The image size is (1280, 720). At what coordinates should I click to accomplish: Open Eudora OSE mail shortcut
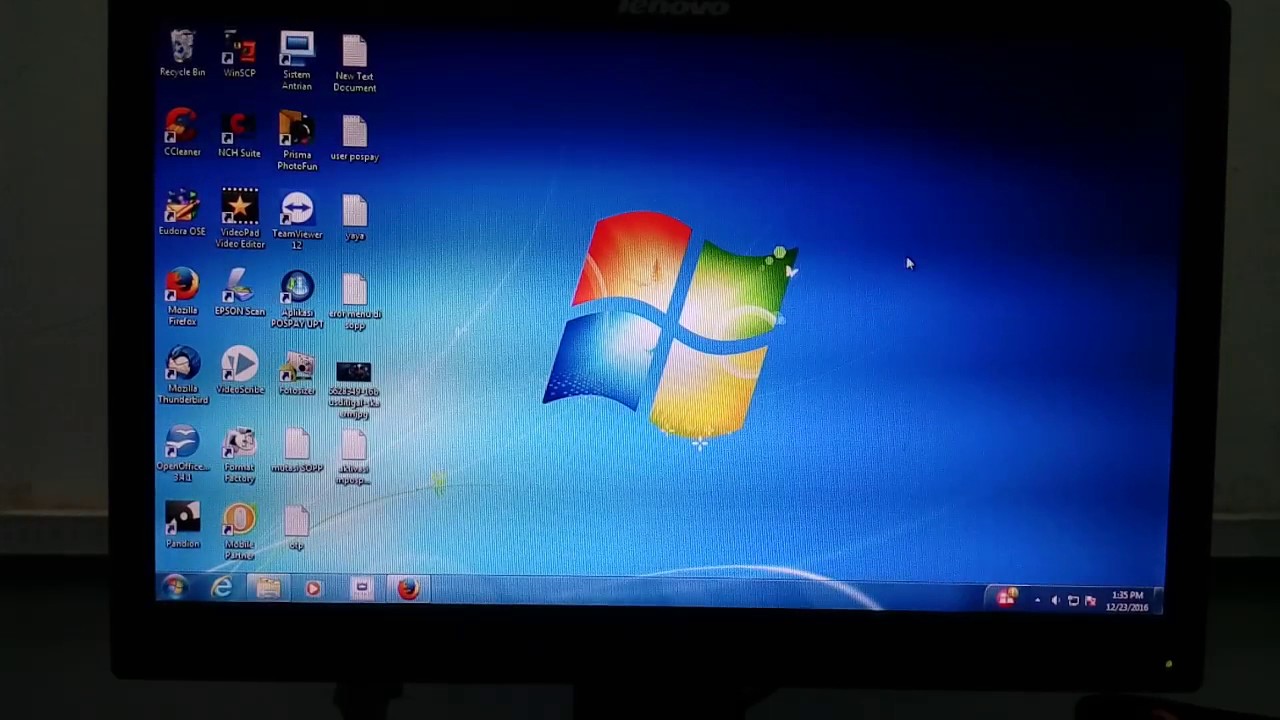click(x=182, y=213)
